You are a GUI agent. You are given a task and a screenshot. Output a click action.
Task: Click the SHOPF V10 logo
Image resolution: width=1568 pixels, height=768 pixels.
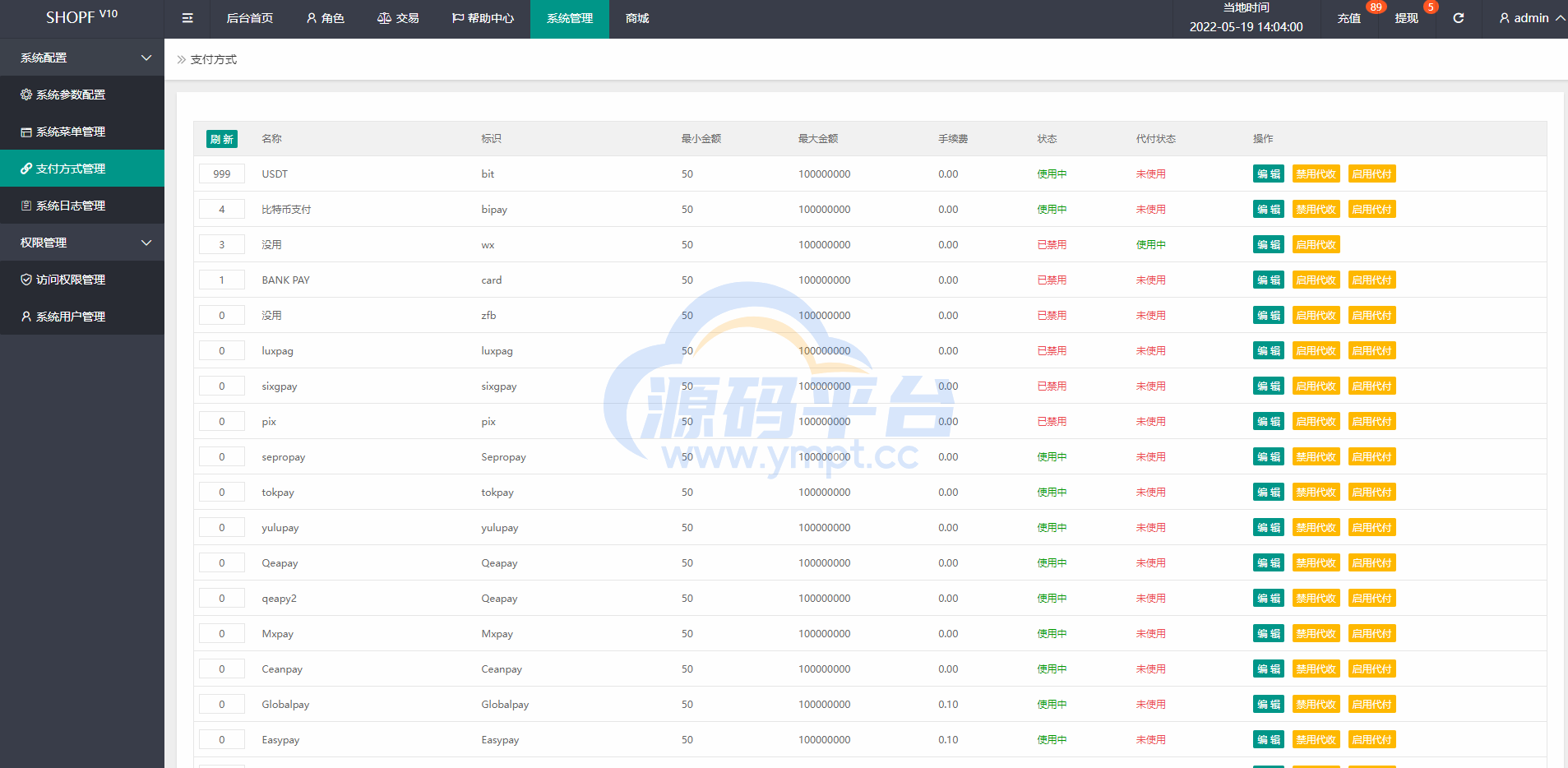pos(82,17)
